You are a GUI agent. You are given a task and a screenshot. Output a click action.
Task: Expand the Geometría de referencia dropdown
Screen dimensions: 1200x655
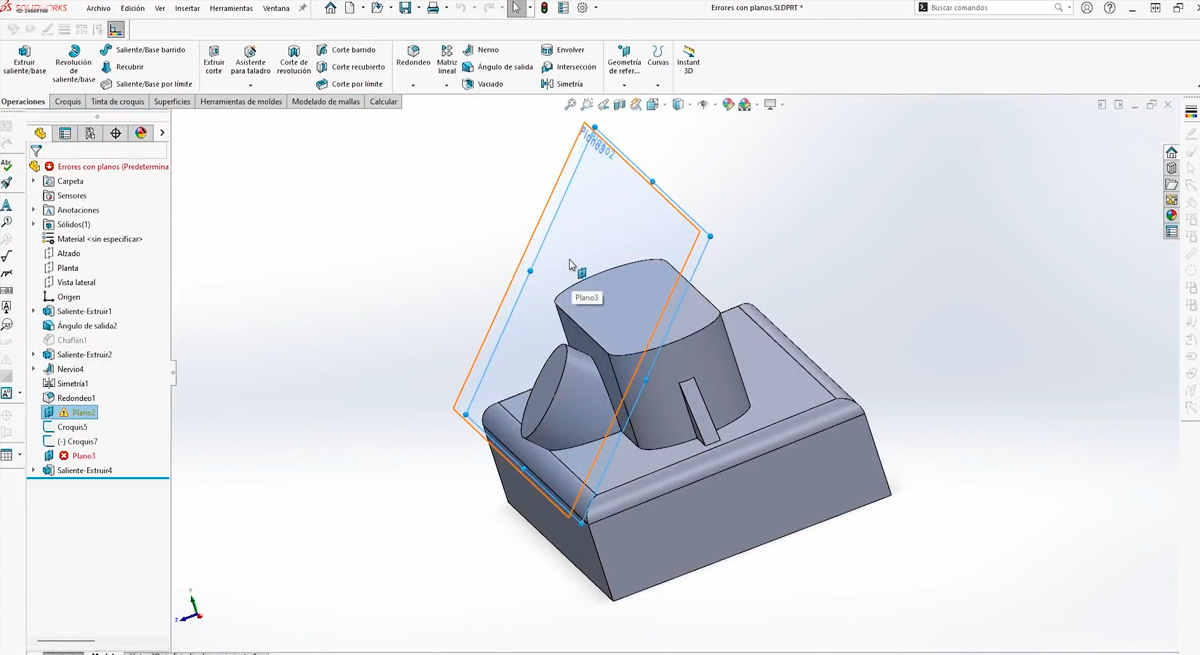click(x=624, y=85)
